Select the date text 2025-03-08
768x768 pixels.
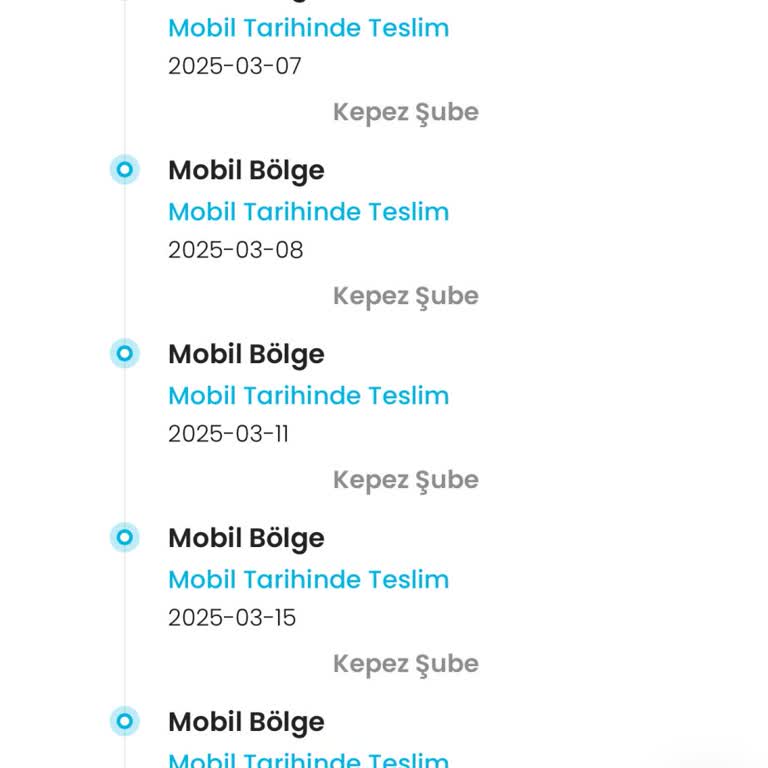(x=235, y=250)
